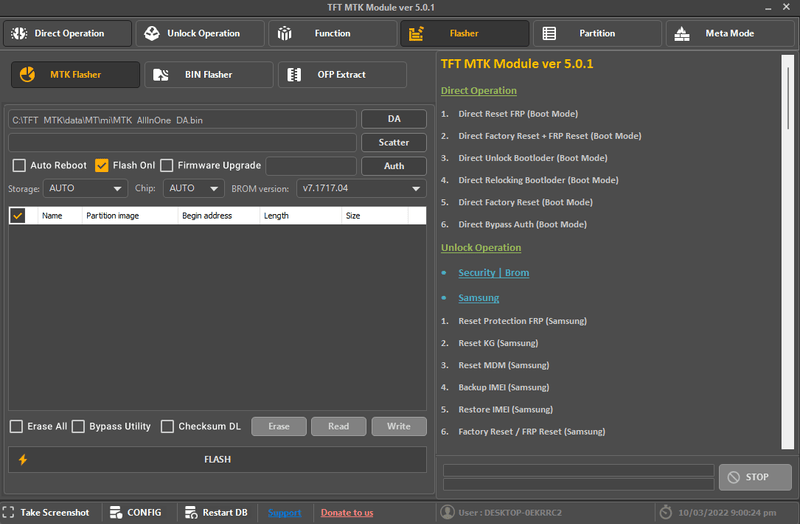Click the Auth file input field
The width and height of the screenshot is (800, 524).
coord(311,166)
